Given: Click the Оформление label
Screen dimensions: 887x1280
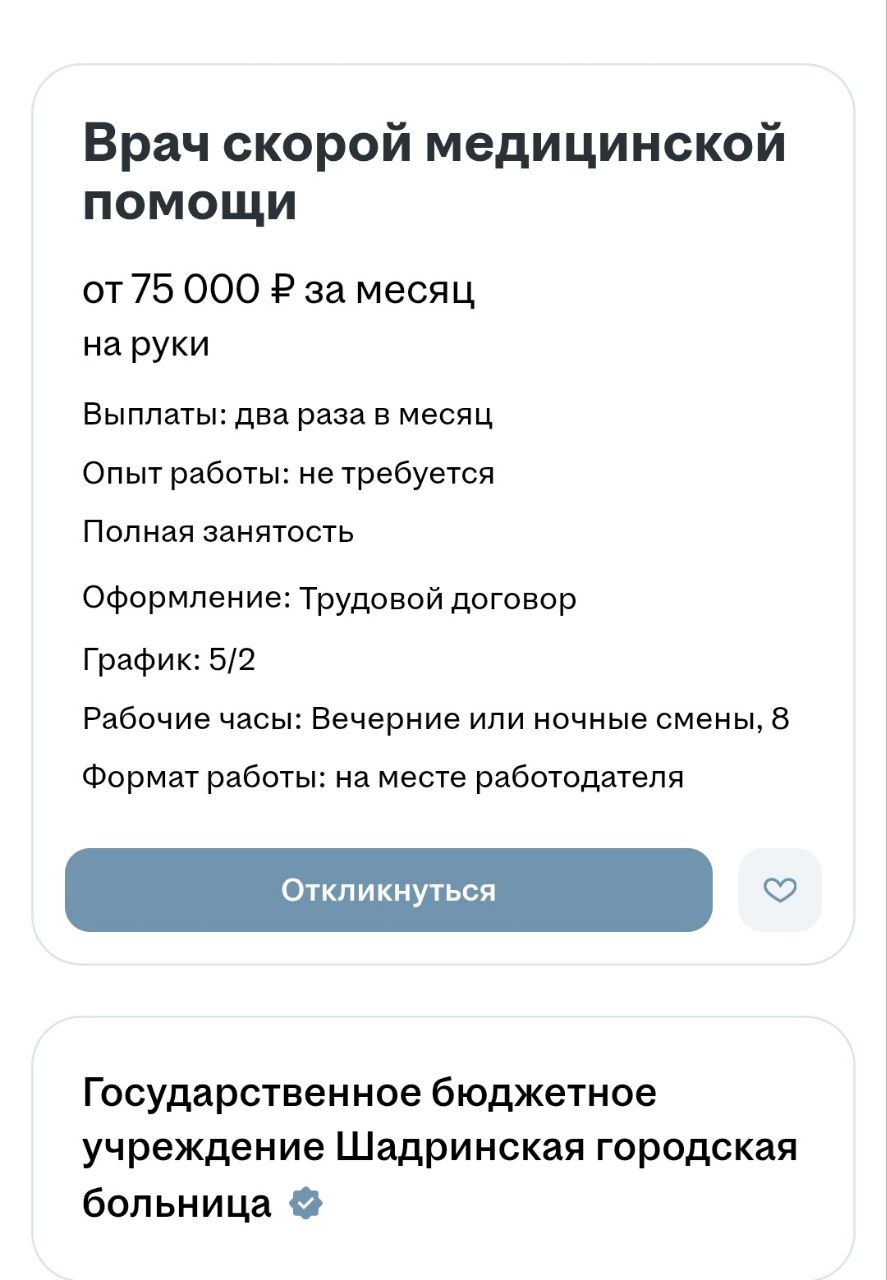Looking at the screenshot, I should (x=186, y=599).
